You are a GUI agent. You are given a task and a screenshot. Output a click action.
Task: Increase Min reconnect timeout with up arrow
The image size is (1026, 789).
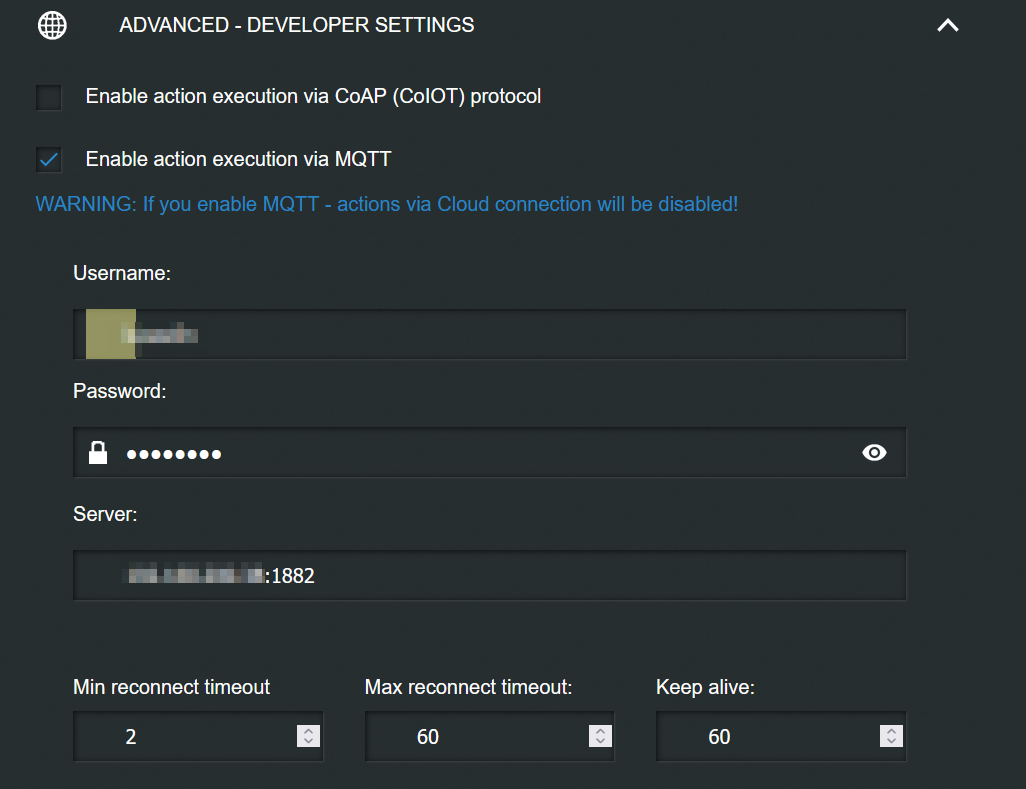[x=309, y=731]
